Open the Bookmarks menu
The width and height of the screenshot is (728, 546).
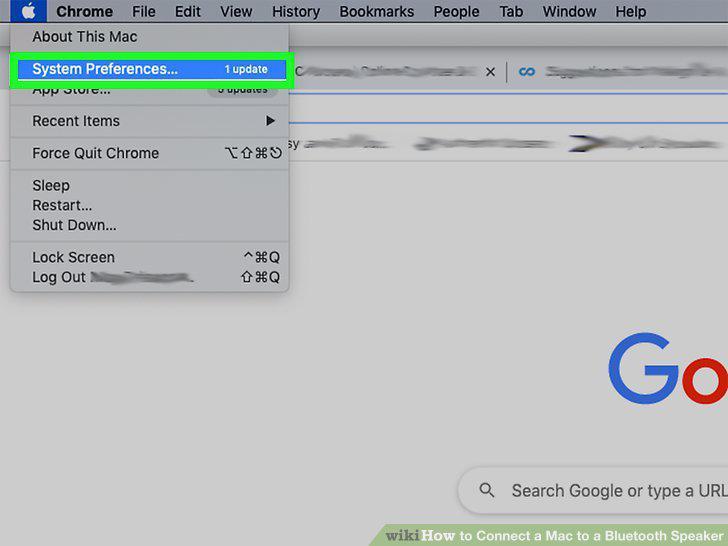377,11
